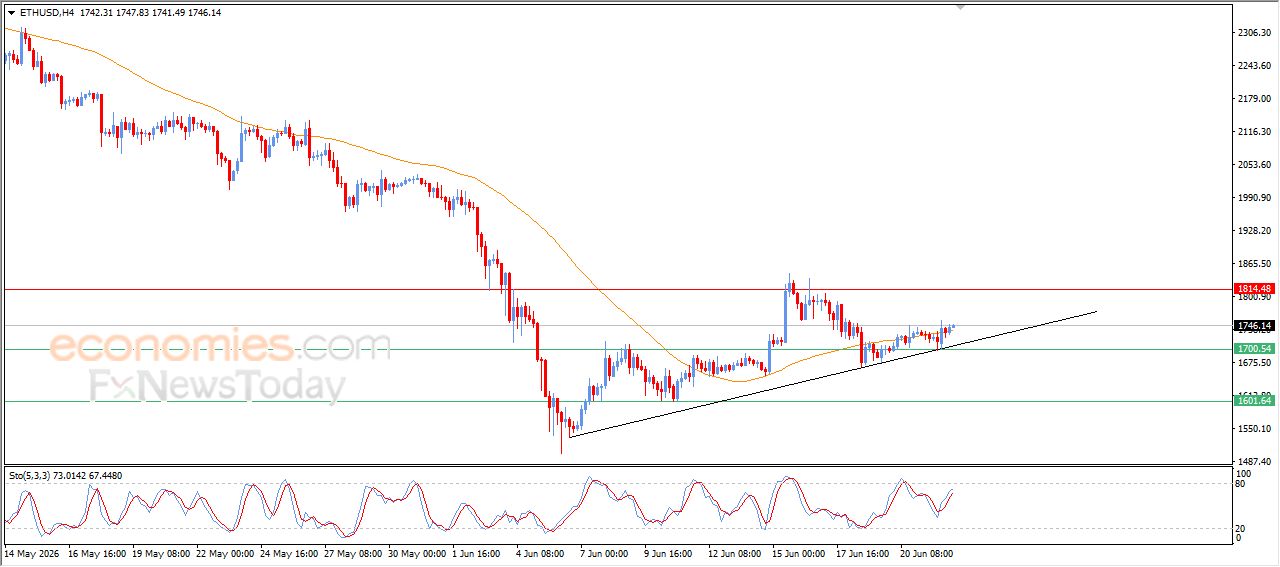
Task: Click the 14 May 2026 date label
Action: pyautogui.click(x=31, y=552)
